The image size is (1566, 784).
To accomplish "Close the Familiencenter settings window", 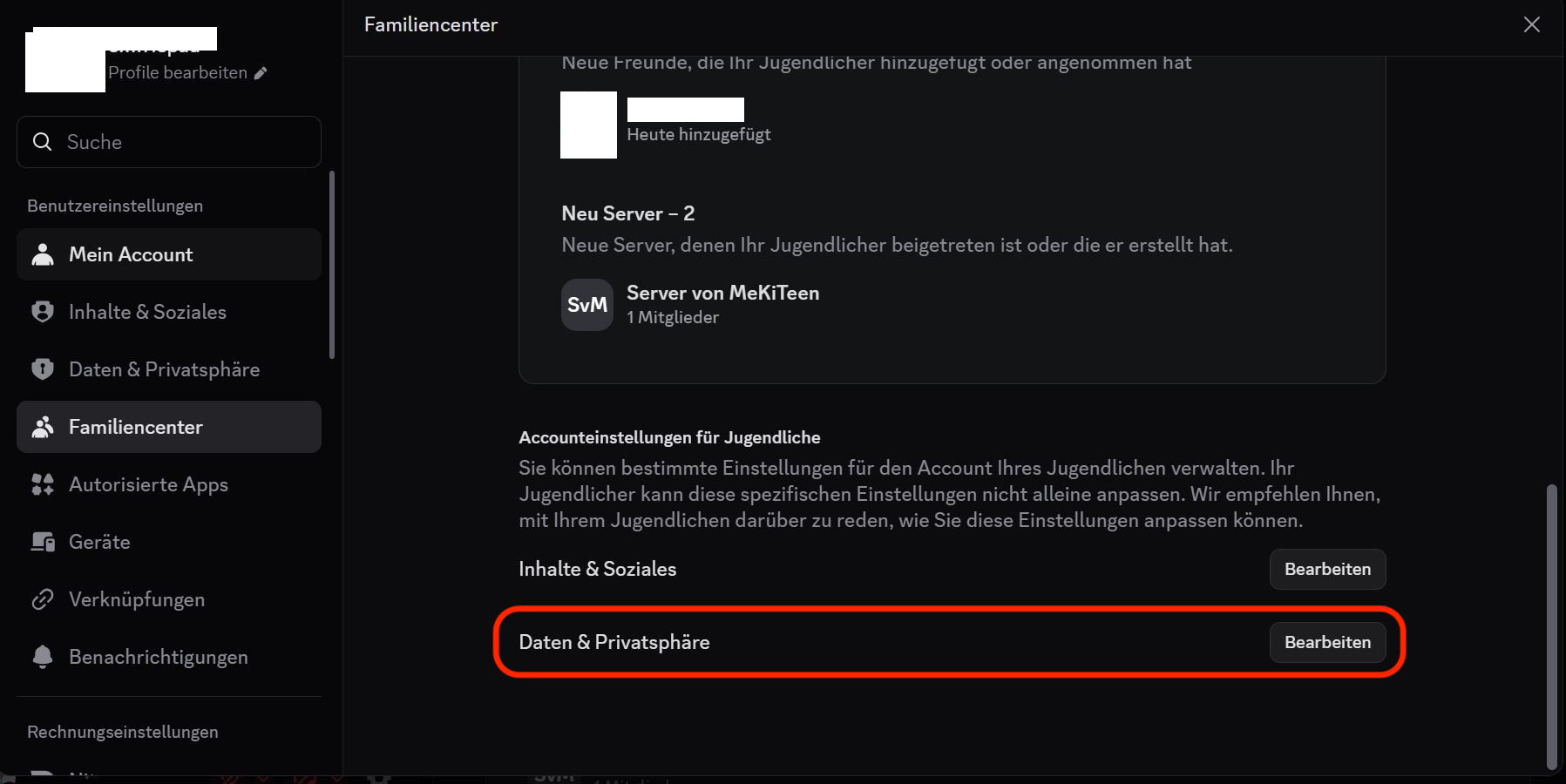I will 1531,24.
